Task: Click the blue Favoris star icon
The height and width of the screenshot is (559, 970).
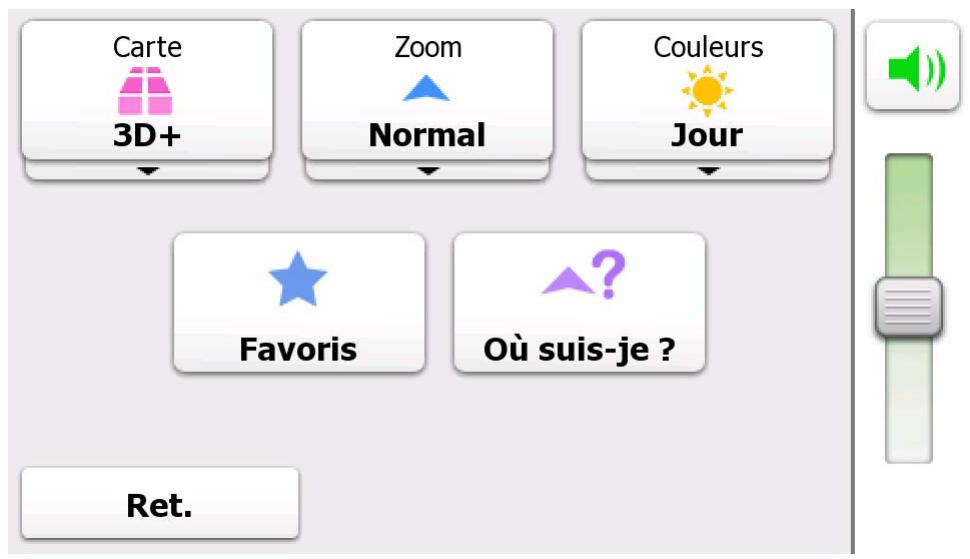Action: 298,281
